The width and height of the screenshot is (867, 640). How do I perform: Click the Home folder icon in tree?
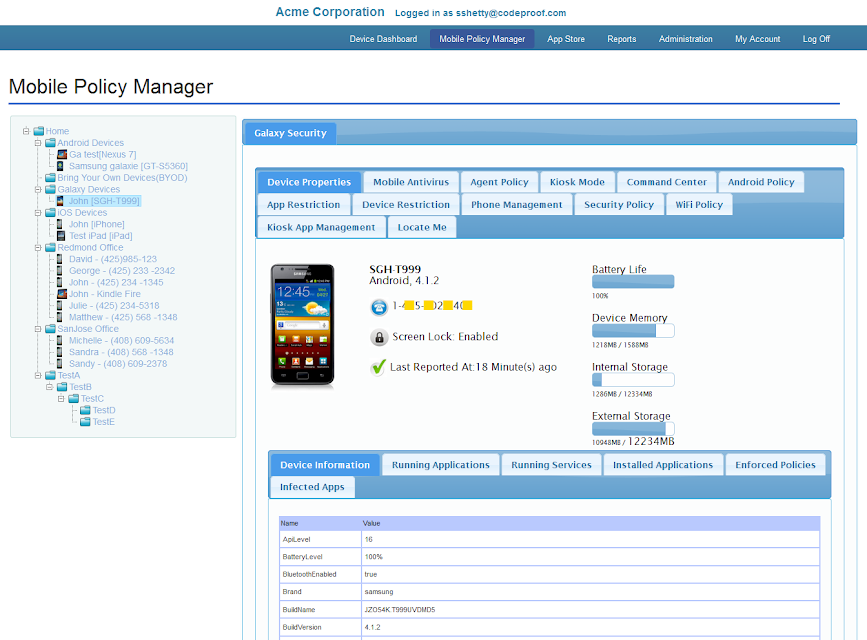pyautogui.click(x=39, y=131)
